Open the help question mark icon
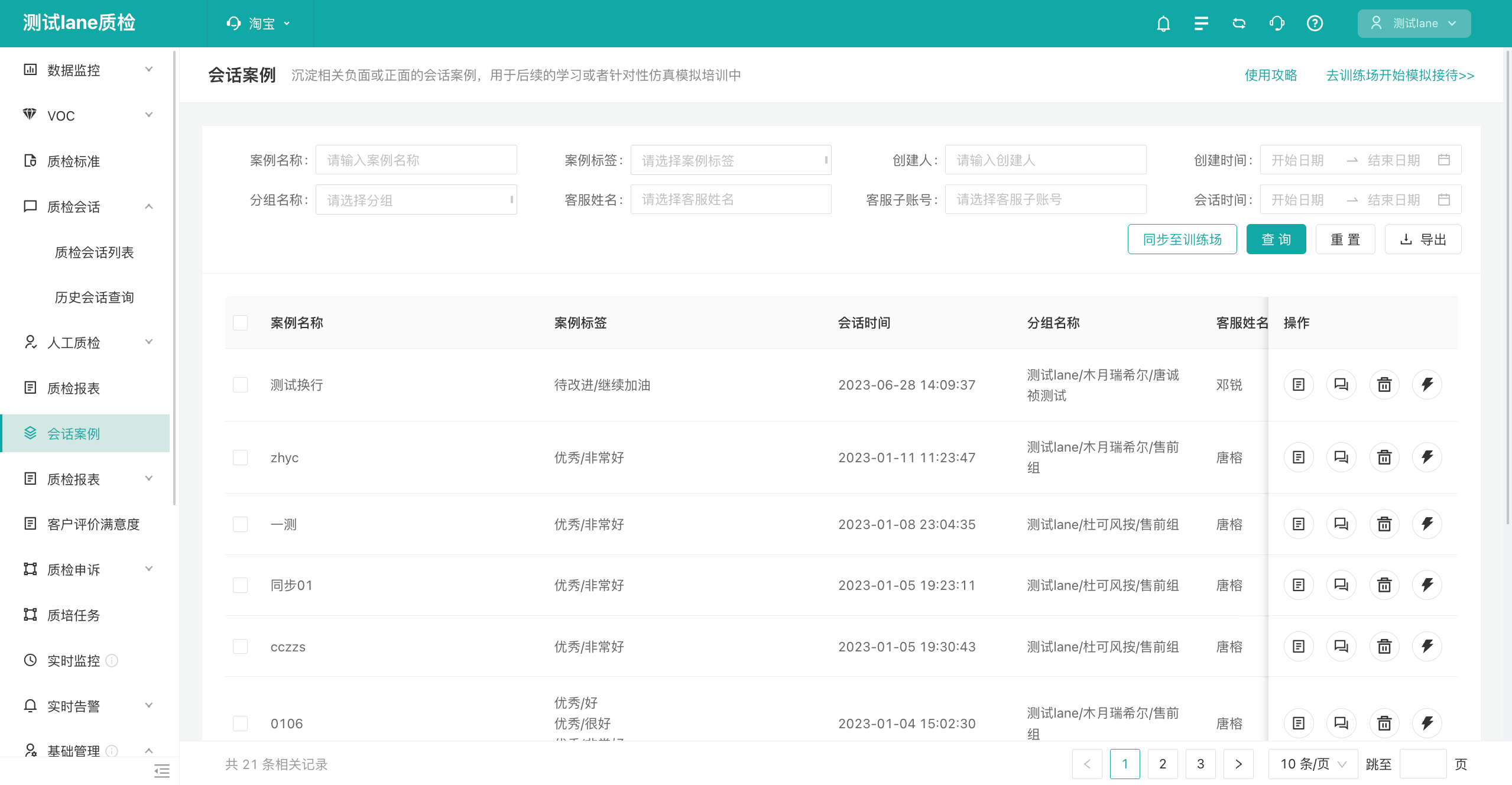 [1315, 24]
